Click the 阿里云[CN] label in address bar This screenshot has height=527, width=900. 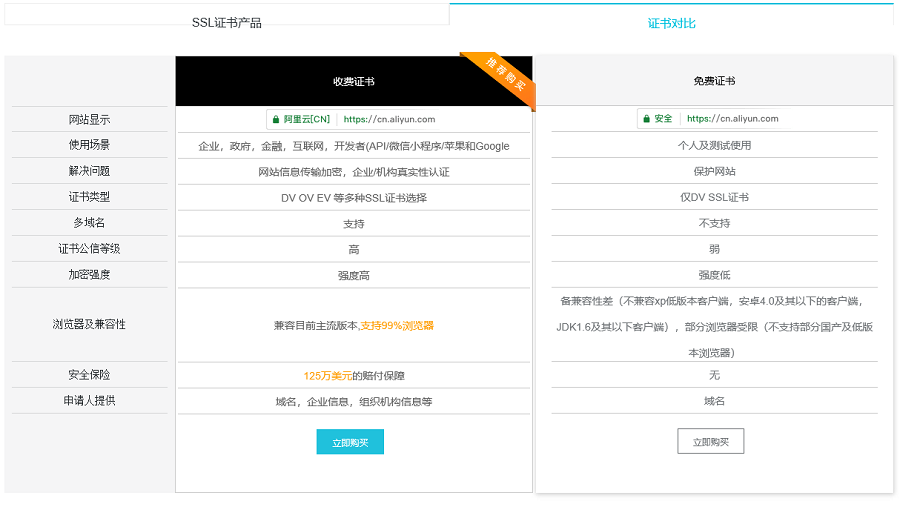[x=307, y=119]
